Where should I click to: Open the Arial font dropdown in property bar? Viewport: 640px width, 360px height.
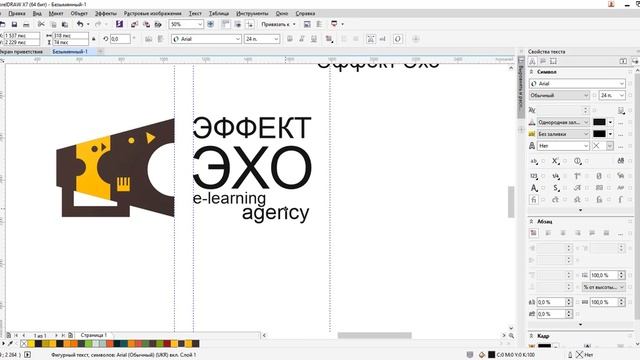(x=238, y=39)
